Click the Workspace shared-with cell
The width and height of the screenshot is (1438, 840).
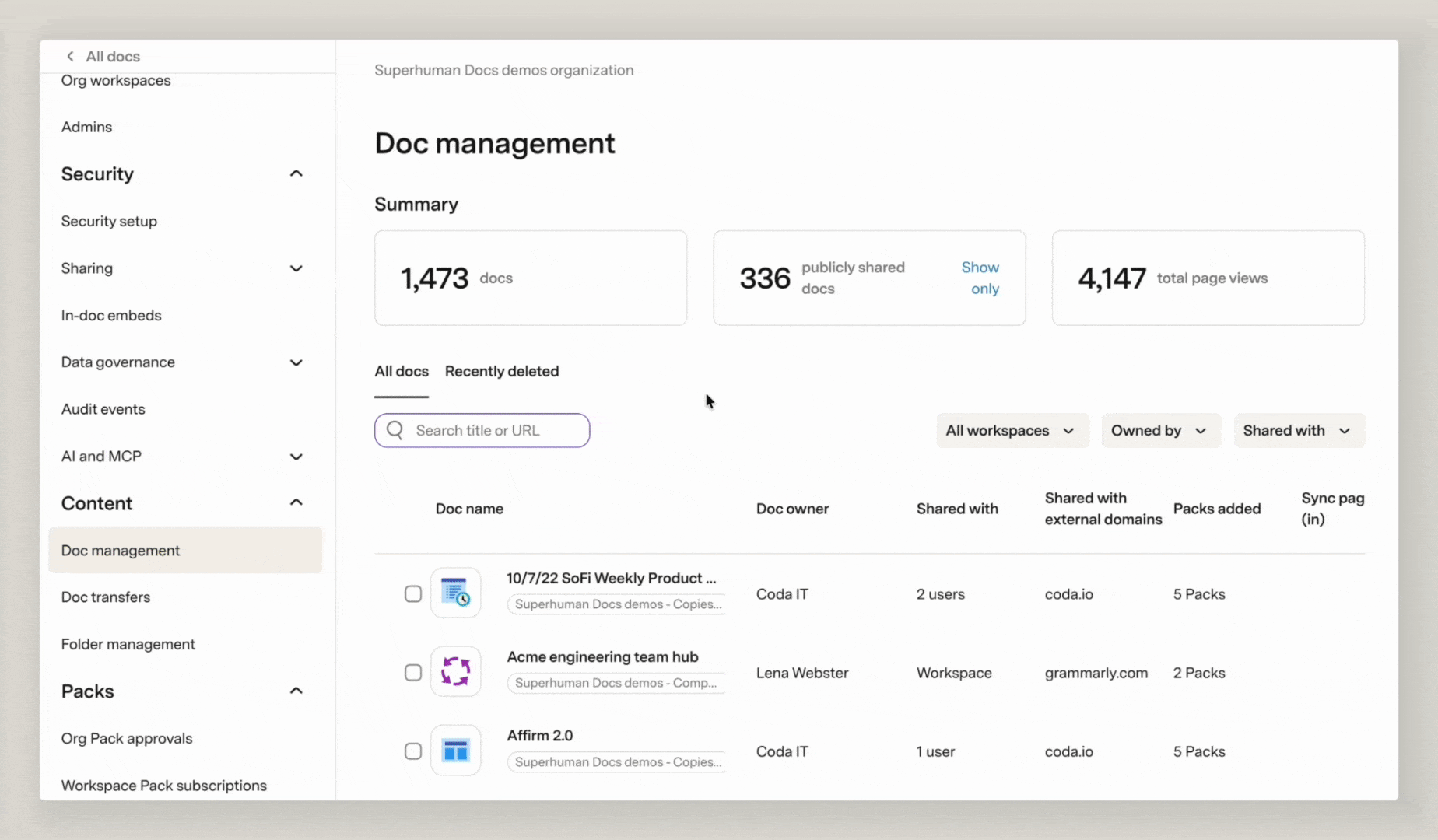click(954, 673)
